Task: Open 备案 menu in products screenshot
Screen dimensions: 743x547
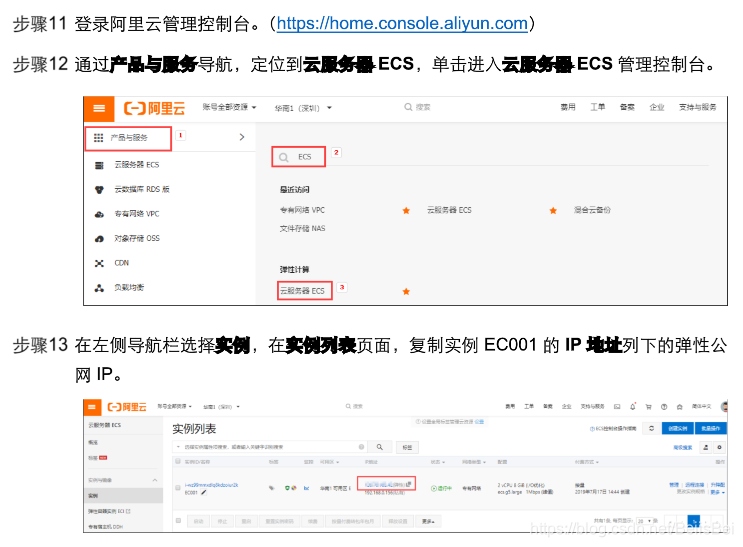Action: (627, 107)
